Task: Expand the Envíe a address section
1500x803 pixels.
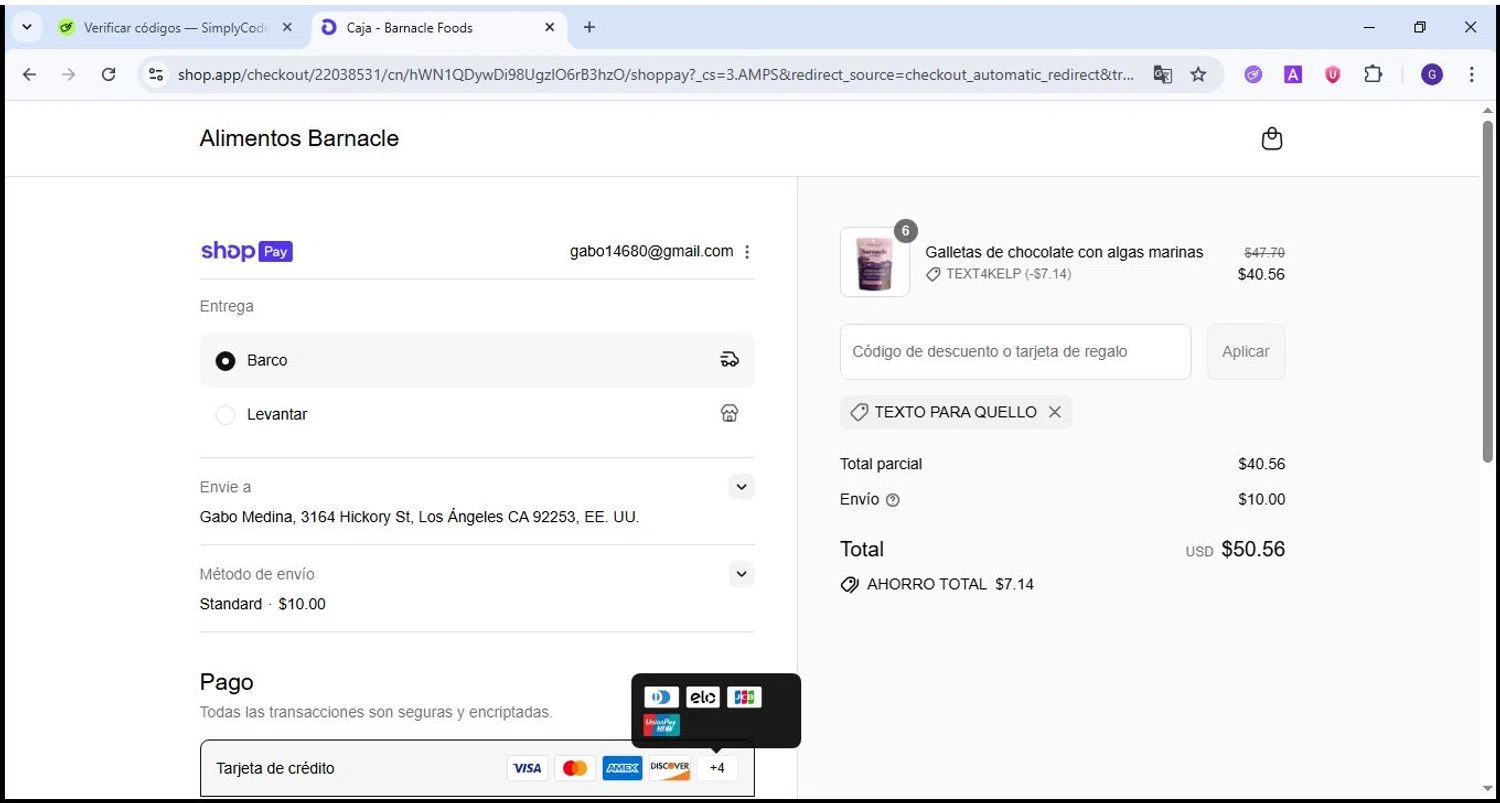Action: click(x=741, y=487)
